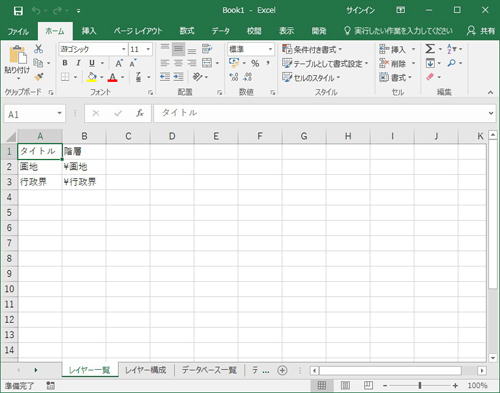Click the AutoSum sigma icon

pyautogui.click(x=430, y=49)
